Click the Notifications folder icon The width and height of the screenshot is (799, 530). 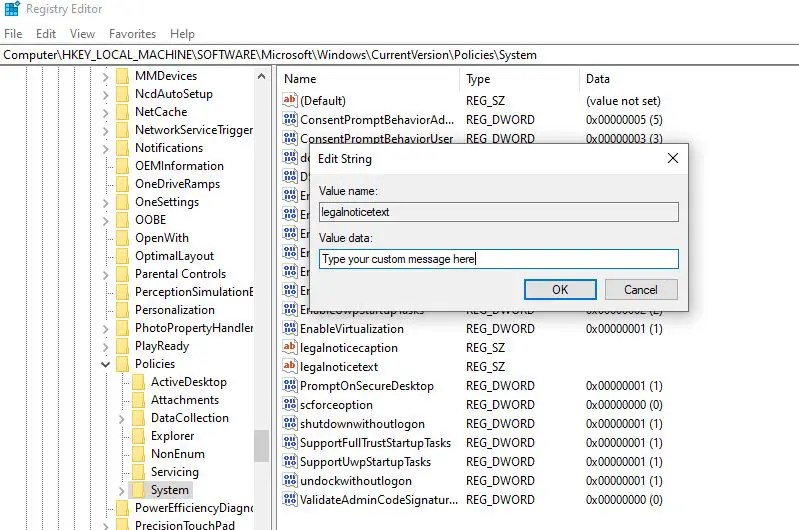point(122,148)
